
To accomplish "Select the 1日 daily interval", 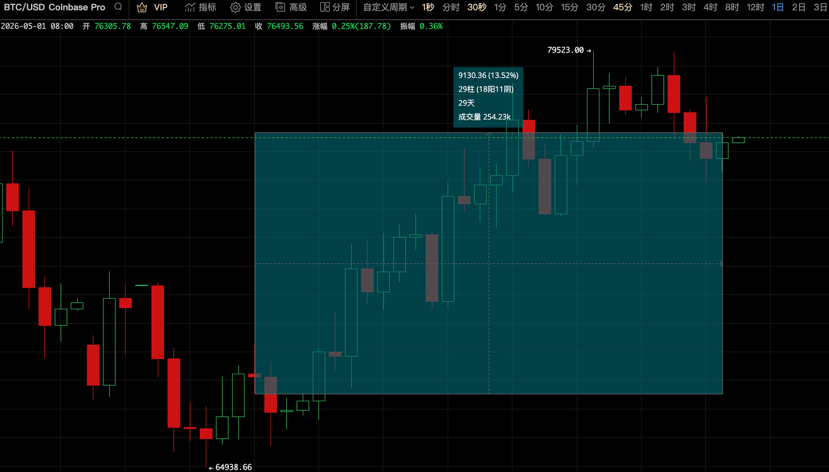I will pos(778,7).
